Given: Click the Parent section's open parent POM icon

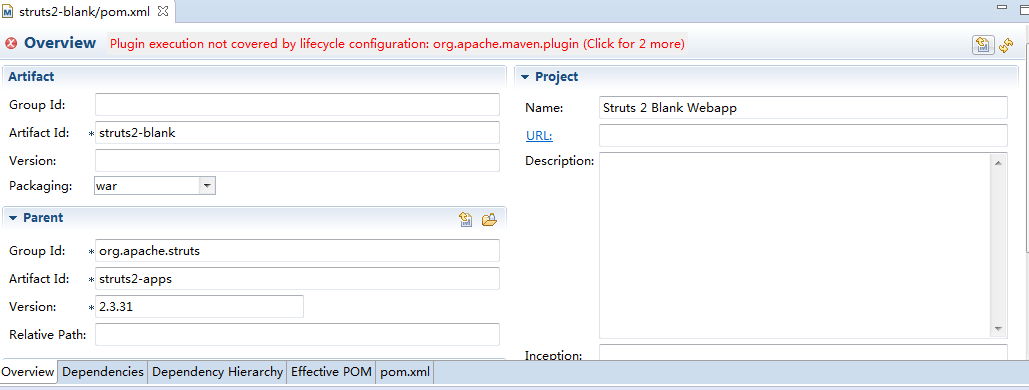Looking at the screenshot, I should click(466, 219).
